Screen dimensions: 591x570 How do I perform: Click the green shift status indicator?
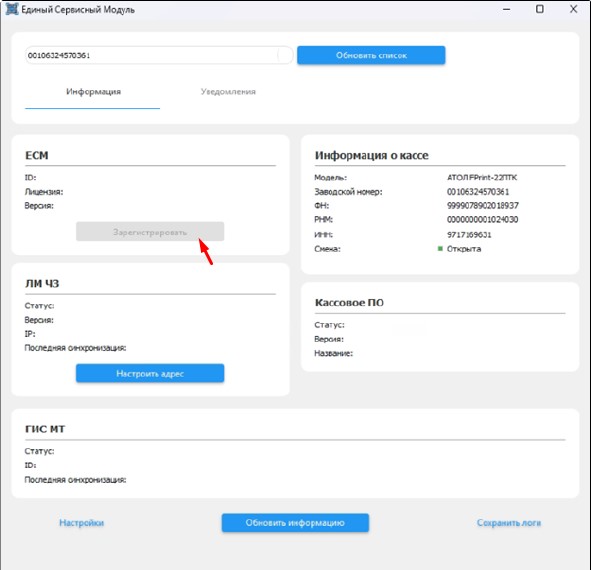click(x=440, y=248)
